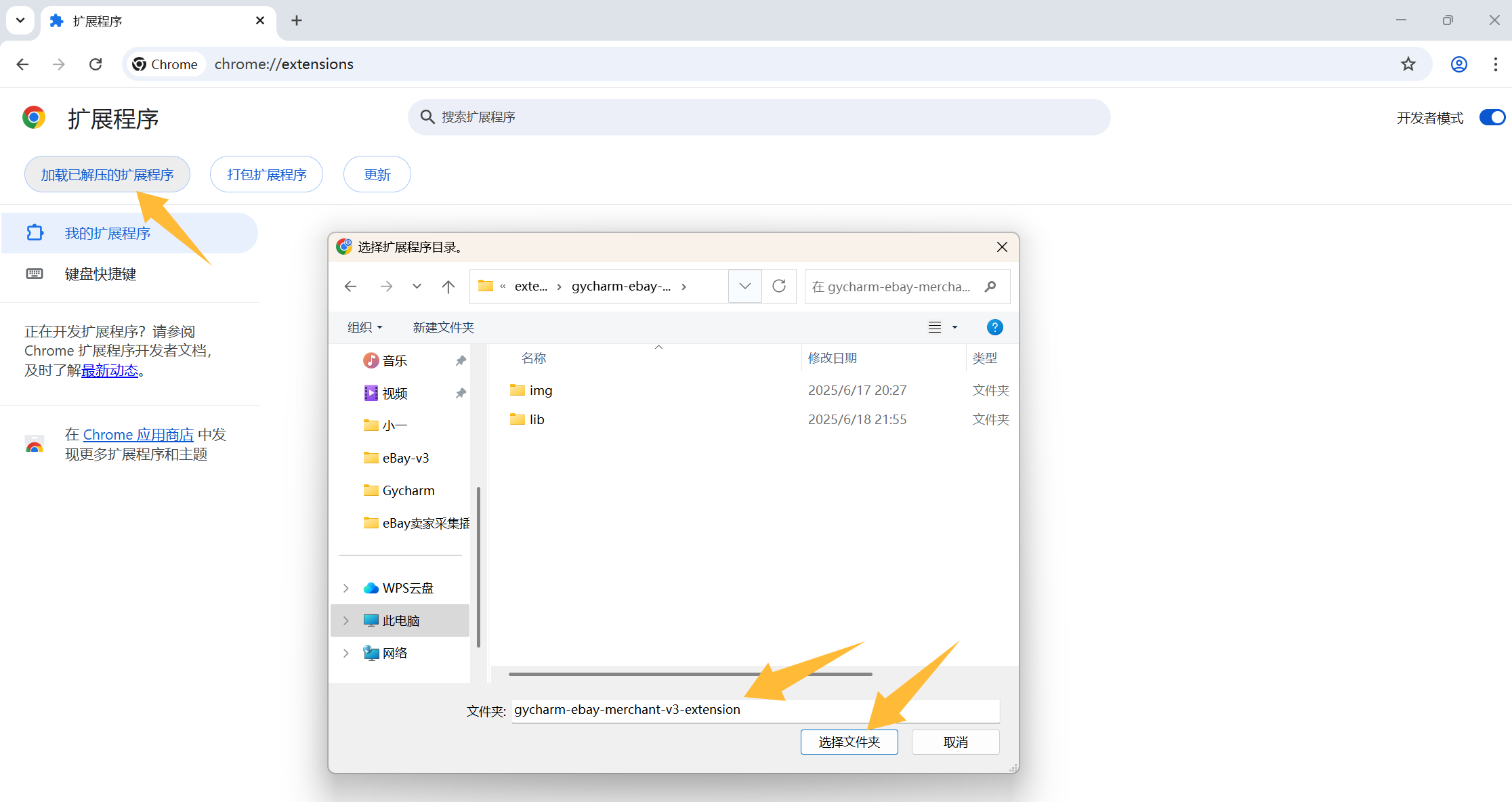Refresh the folder listing in the dialog

(779, 286)
